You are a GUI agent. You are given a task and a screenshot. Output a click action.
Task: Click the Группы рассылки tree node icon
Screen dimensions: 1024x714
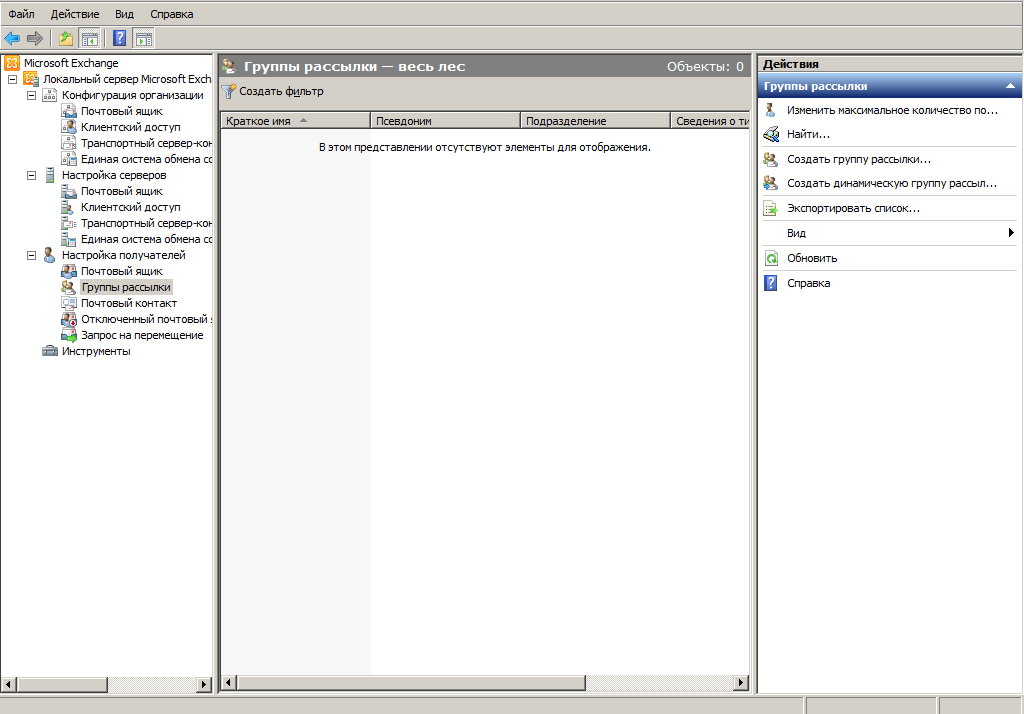(x=69, y=287)
